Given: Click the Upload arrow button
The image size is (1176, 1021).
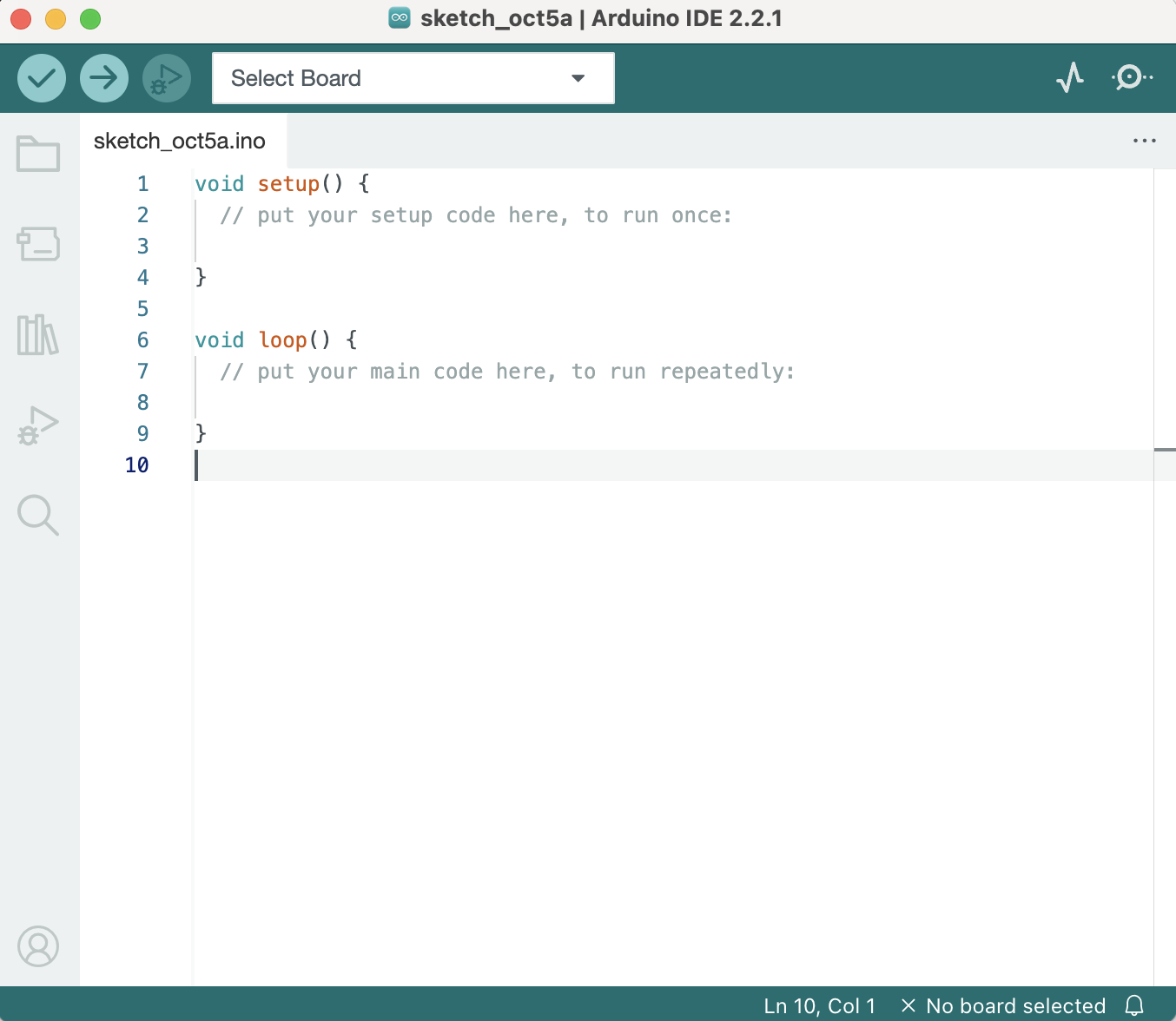Looking at the screenshot, I should click(104, 78).
